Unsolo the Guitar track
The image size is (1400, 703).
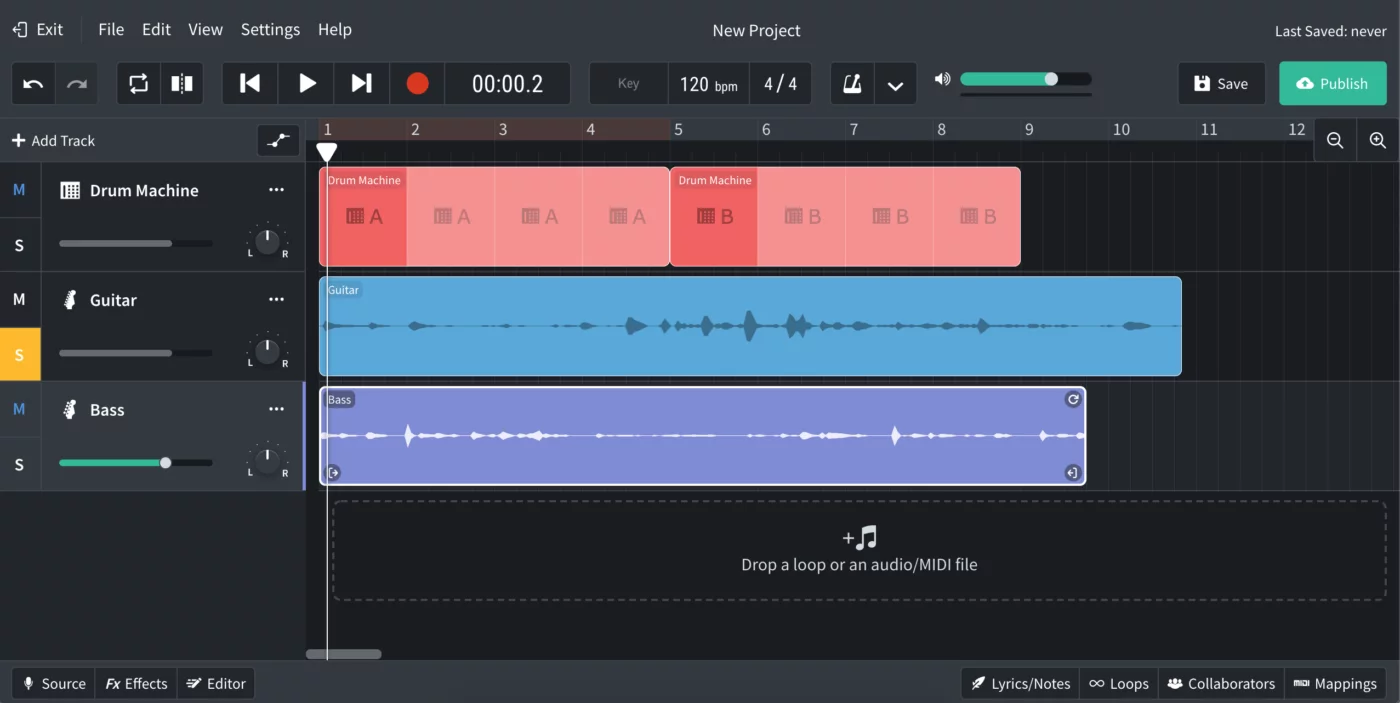[x=19, y=354]
